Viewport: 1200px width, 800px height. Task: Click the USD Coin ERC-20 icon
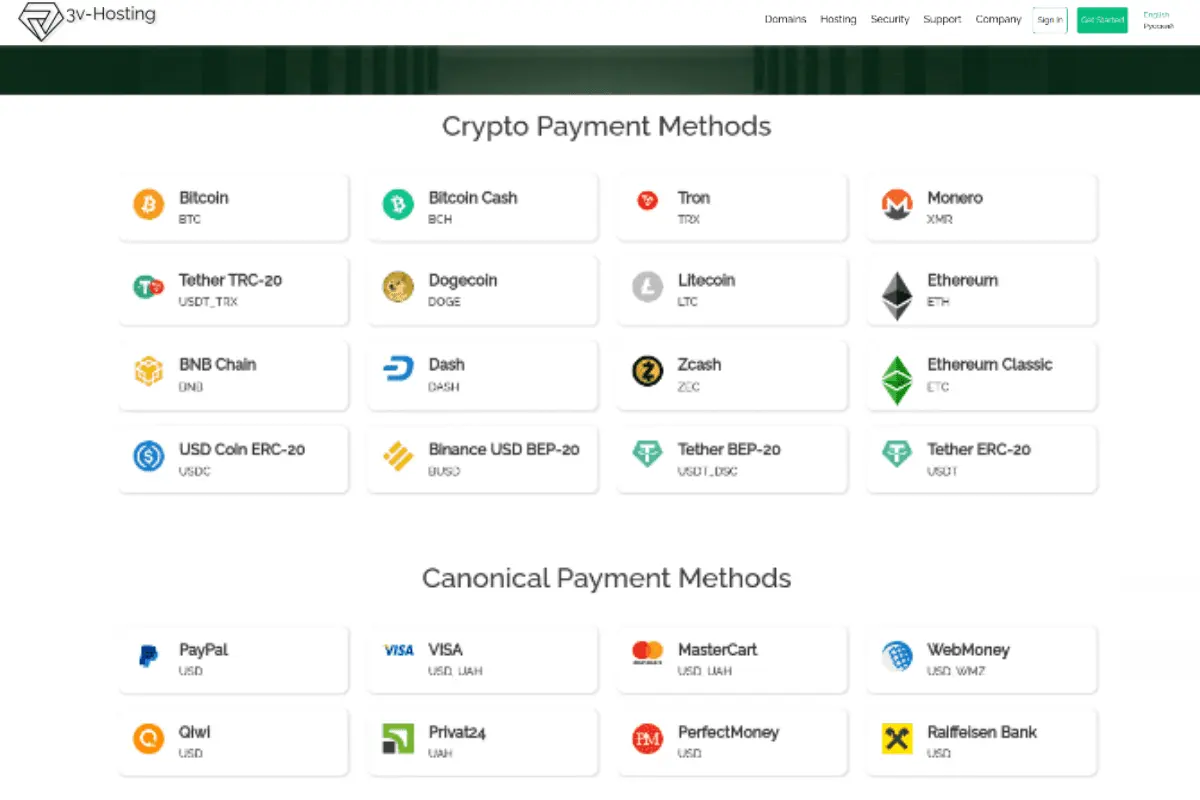click(148, 456)
